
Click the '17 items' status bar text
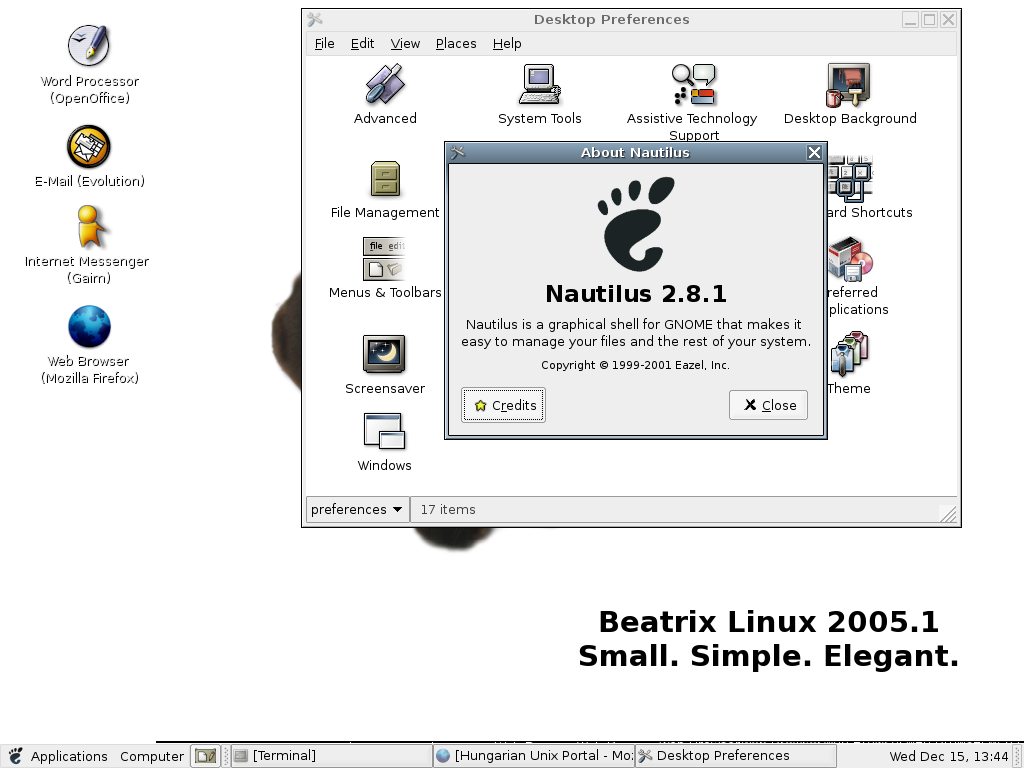[x=448, y=509]
